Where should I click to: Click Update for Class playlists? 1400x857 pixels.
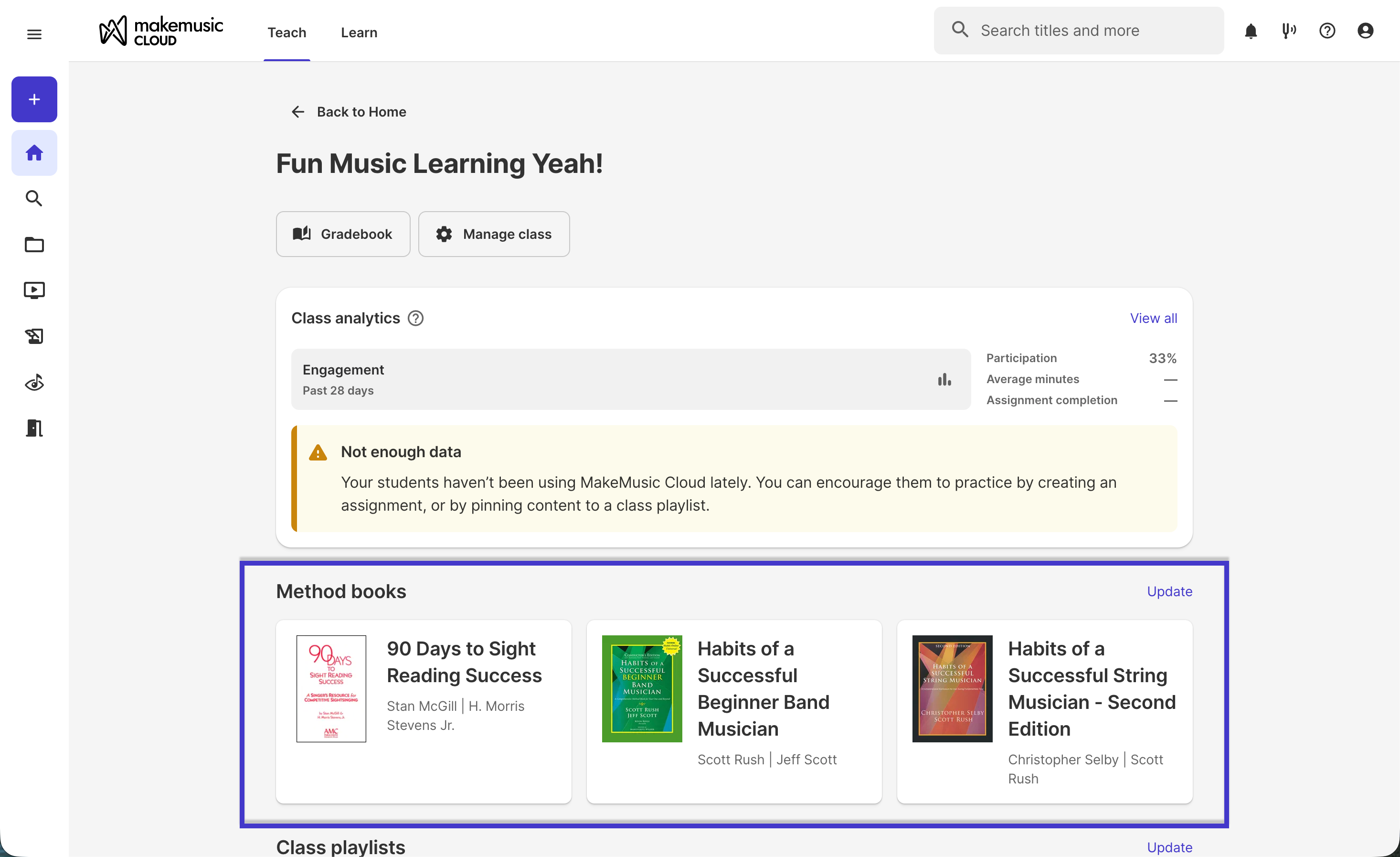1169,847
